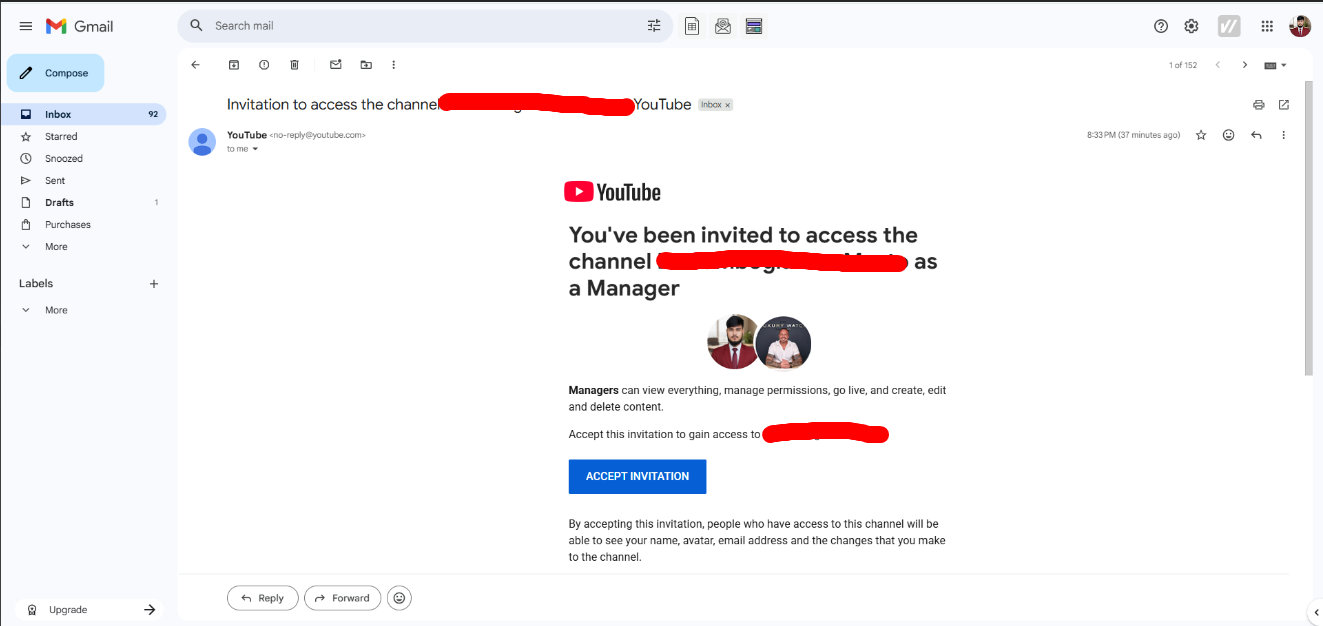This screenshot has width=1323, height=626.
Task: Add emoji reaction beside the timestamp
Action: pos(1228,135)
